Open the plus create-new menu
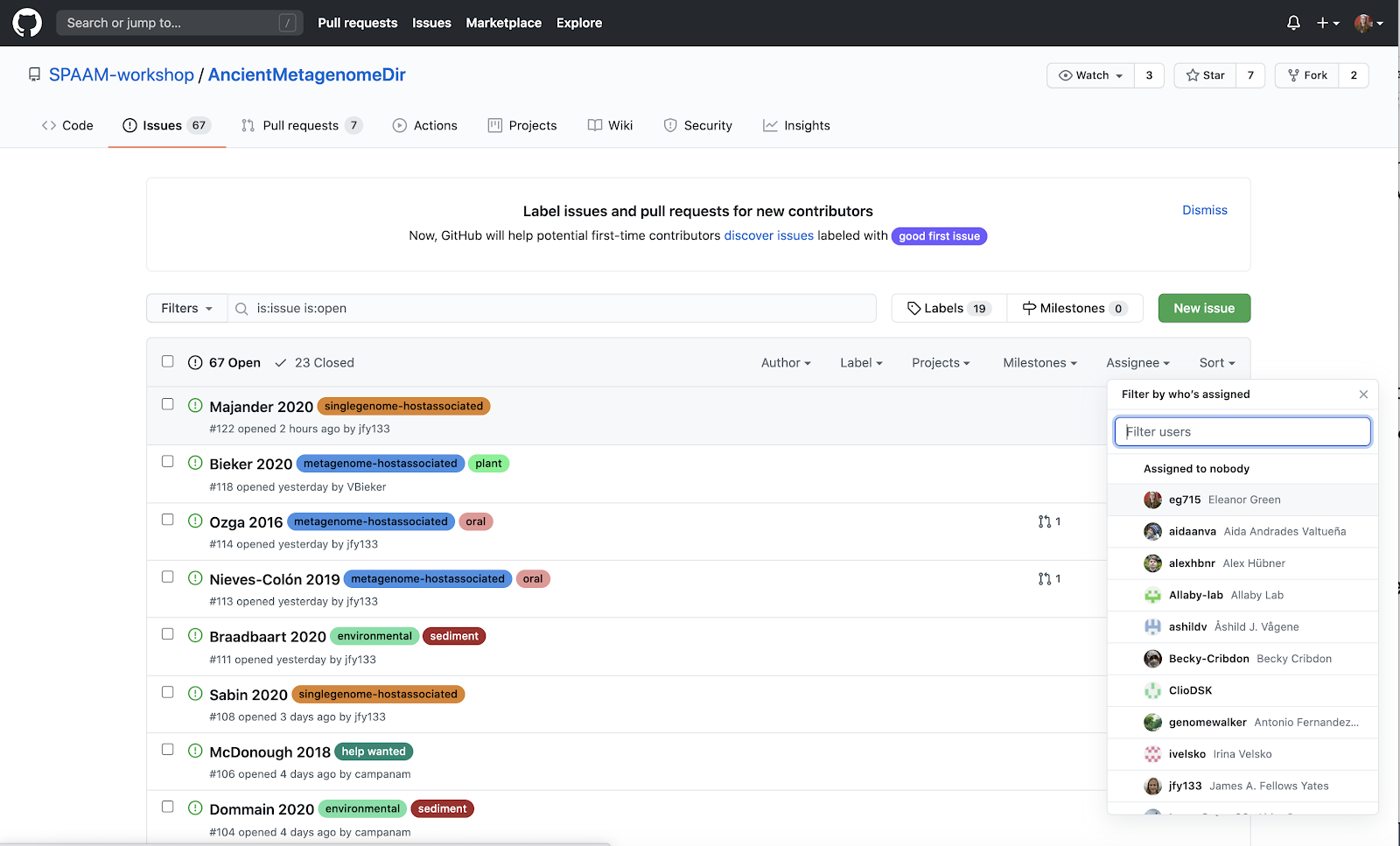The image size is (1400, 846). tap(1327, 23)
